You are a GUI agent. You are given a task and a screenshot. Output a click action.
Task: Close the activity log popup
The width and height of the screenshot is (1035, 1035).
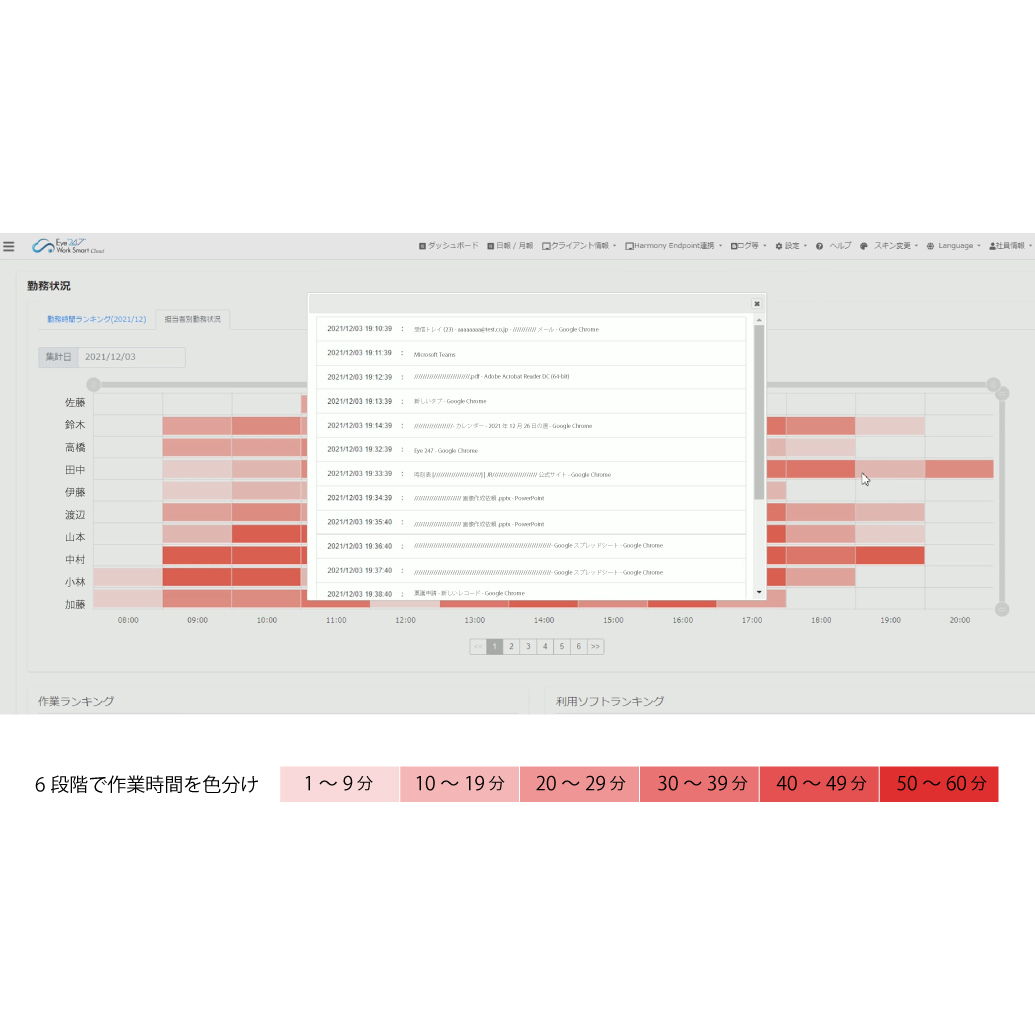(757, 304)
